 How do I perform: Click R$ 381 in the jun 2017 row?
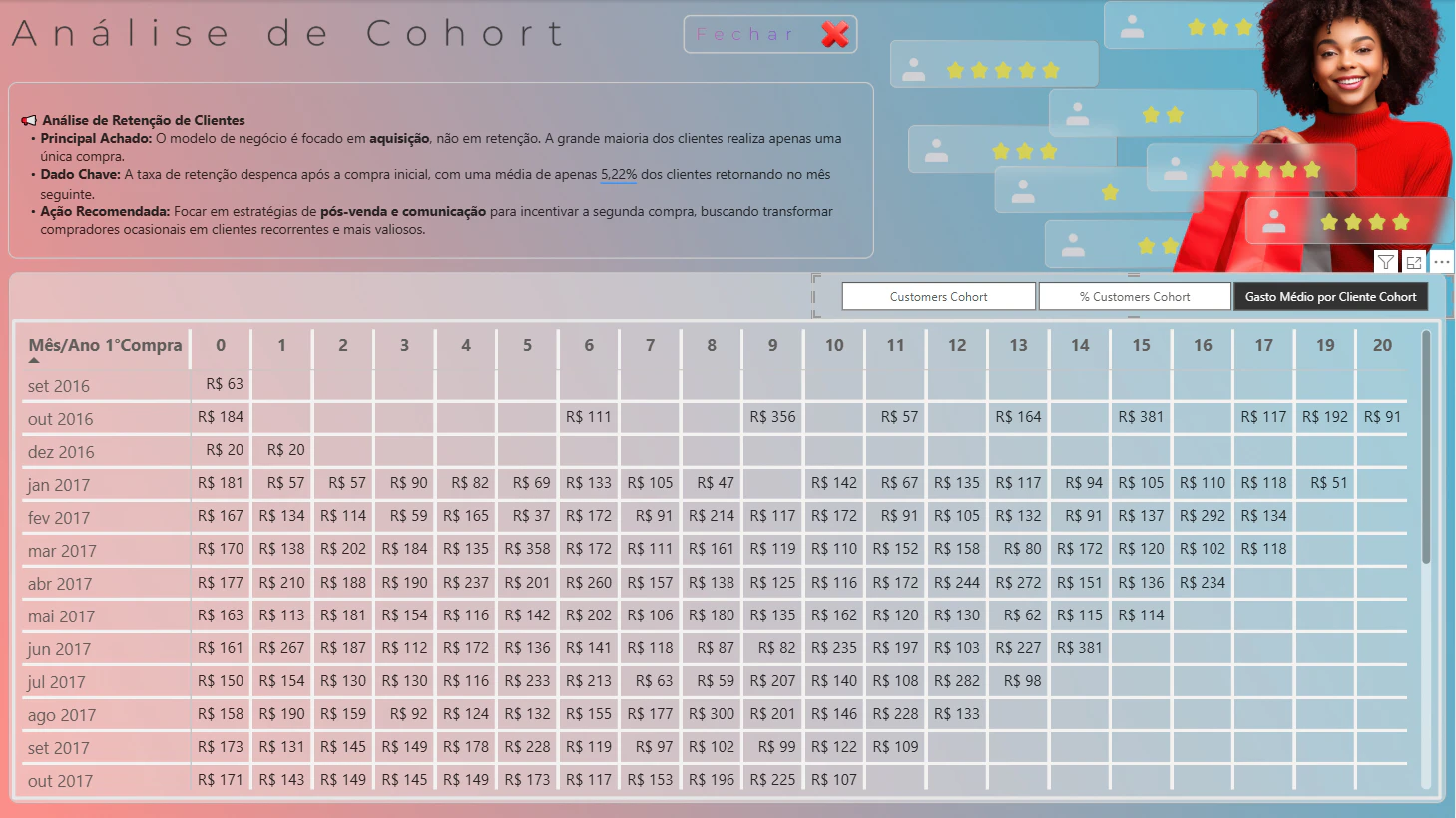click(1080, 647)
